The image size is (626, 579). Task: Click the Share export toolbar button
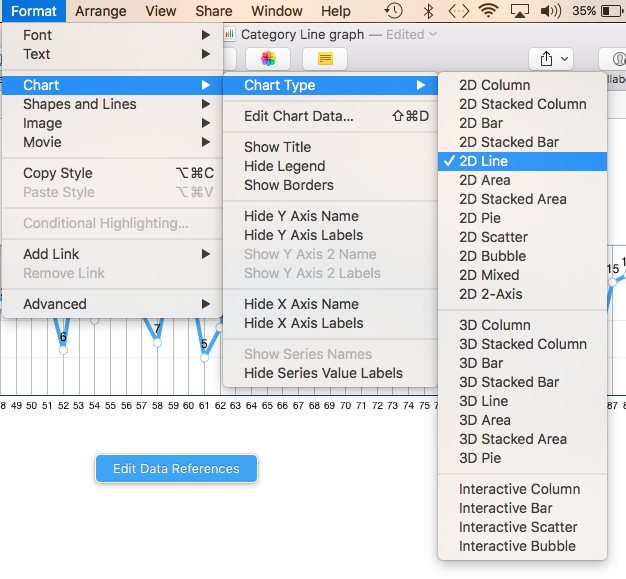tap(550, 59)
